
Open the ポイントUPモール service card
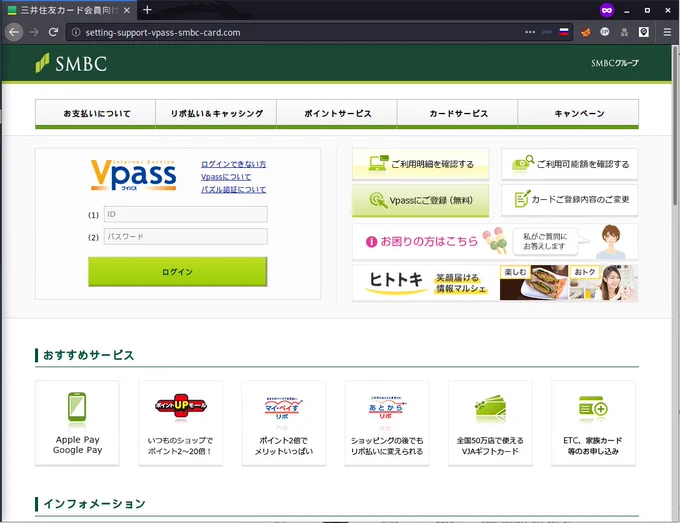coord(180,423)
